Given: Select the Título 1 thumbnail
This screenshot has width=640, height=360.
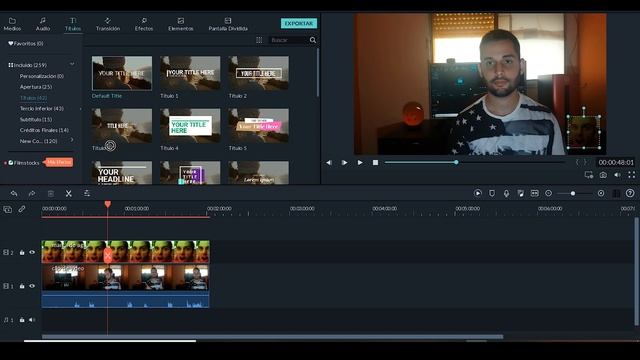Looking at the screenshot, I should coord(190,73).
